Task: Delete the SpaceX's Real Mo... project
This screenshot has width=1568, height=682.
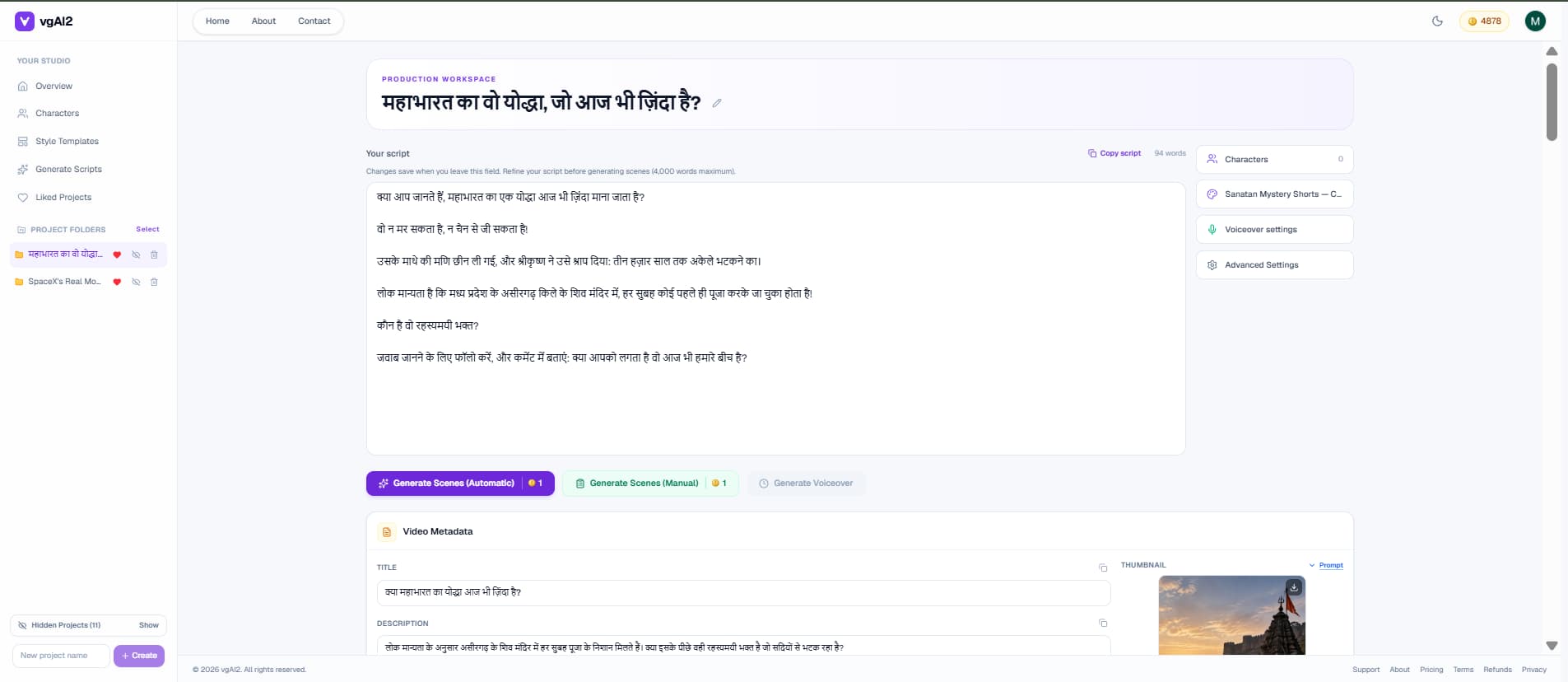Action: (154, 282)
